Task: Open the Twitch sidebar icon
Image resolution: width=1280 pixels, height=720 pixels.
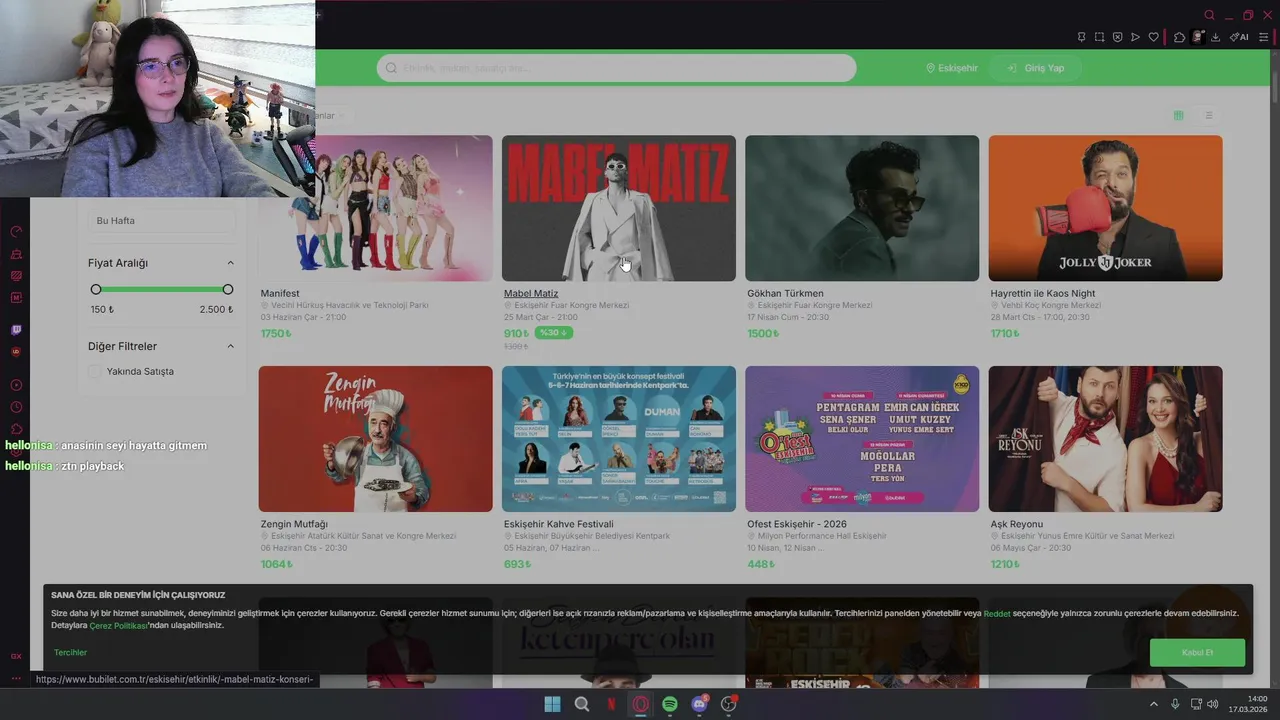Action: (16, 330)
